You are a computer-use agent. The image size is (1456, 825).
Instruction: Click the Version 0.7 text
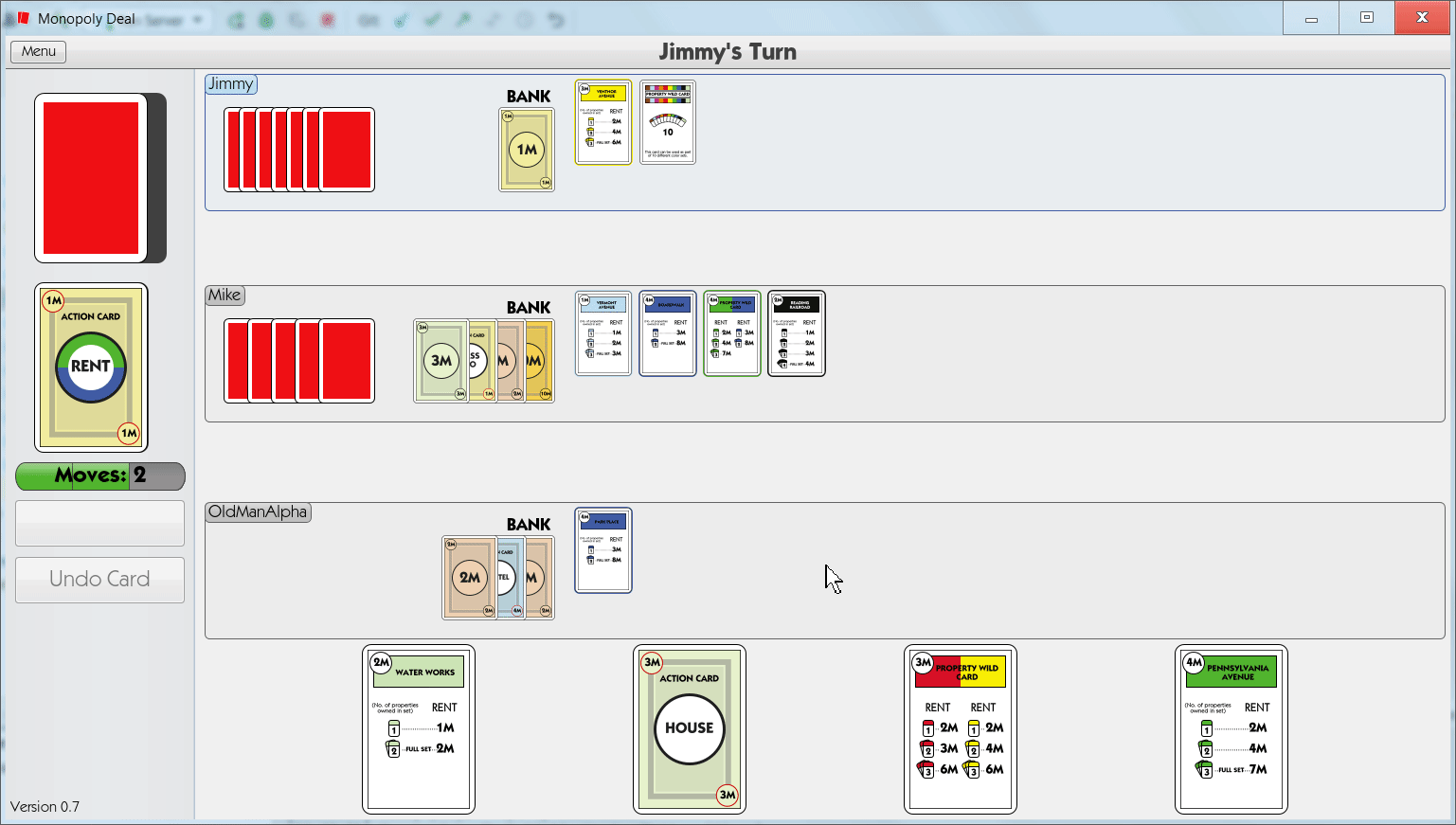tap(45, 807)
